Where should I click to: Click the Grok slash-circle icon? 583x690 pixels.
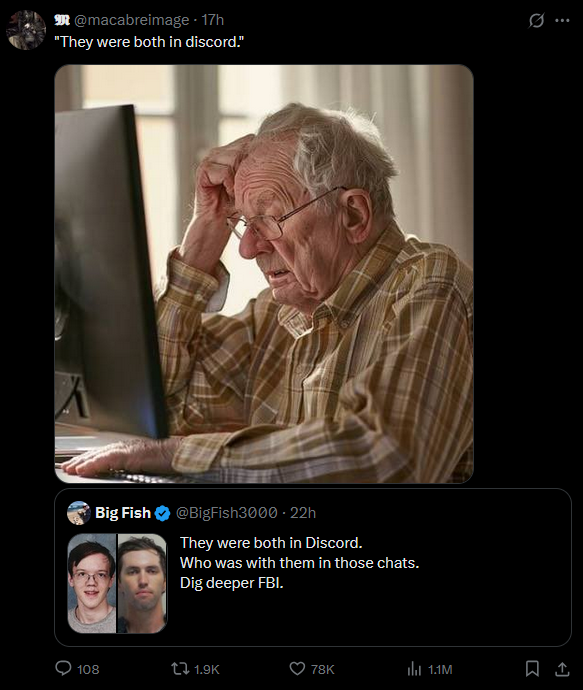[536, 20]
